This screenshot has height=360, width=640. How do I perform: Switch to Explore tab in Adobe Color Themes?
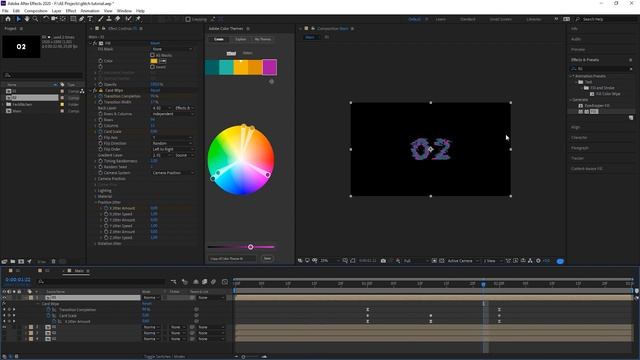click(240, 39)
